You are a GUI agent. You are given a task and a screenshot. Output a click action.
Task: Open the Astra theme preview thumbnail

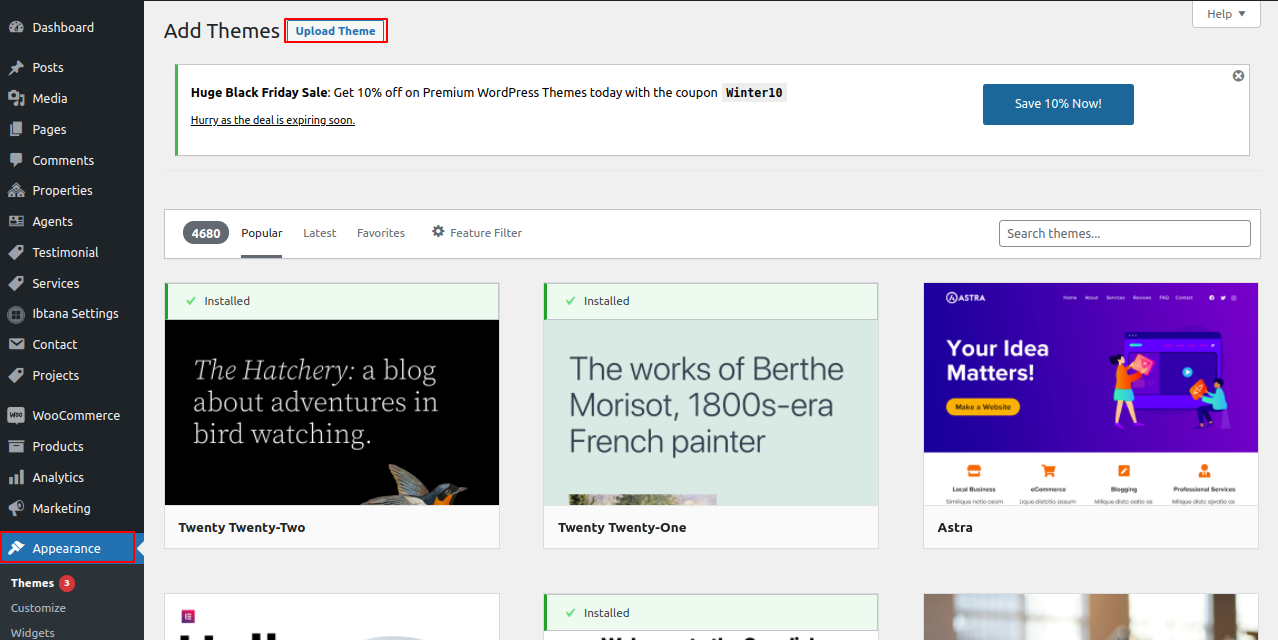tap(1090, 394)
